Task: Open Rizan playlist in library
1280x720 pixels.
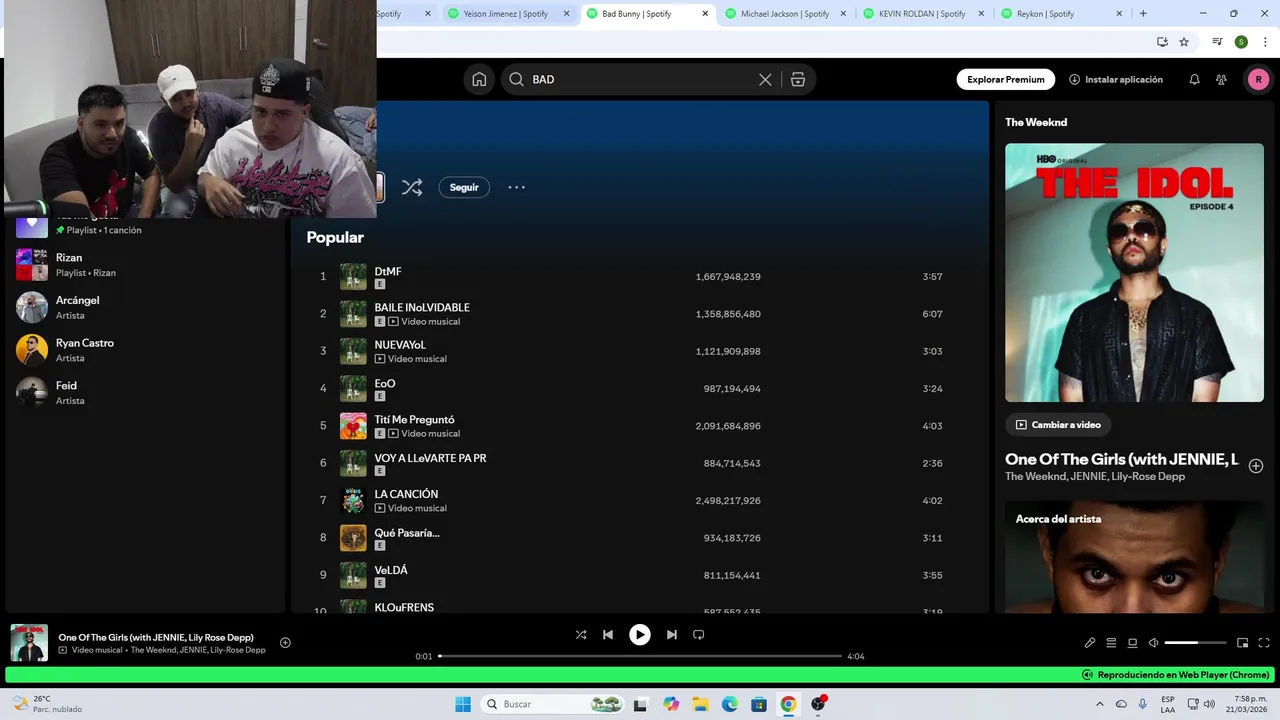Action: coord(145,265)
